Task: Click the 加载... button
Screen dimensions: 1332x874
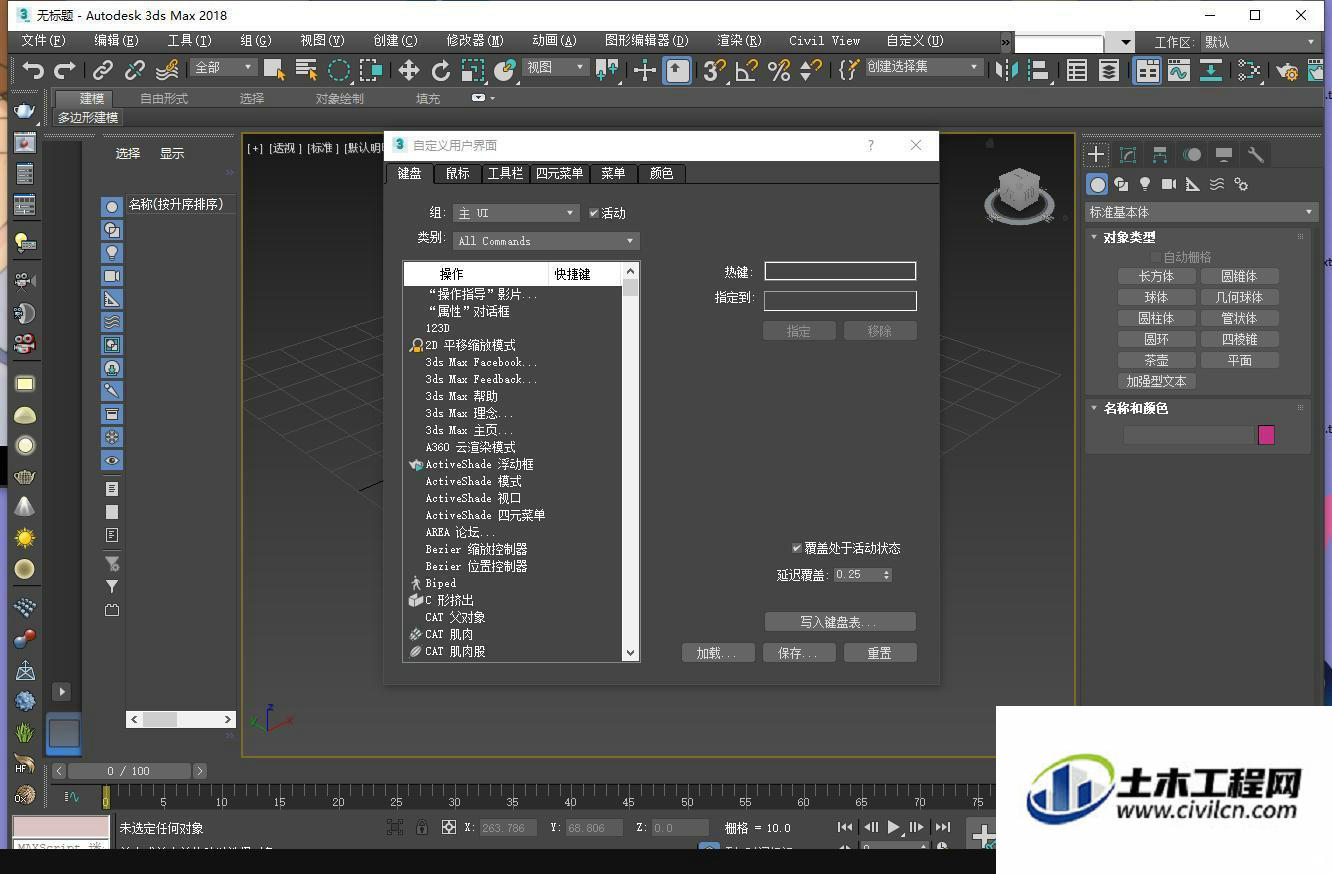Action: (x=718, y=653)
